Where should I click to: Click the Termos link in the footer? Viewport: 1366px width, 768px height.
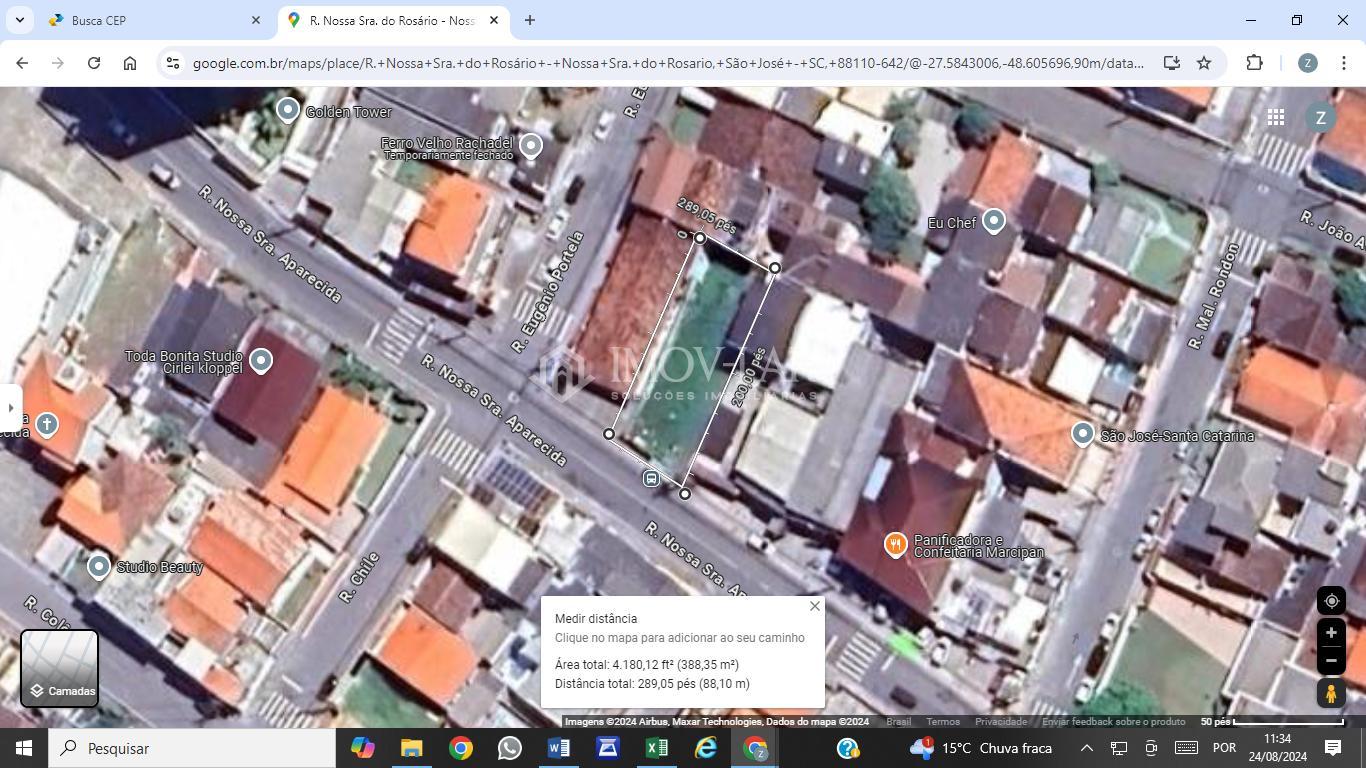click(942, 722)
